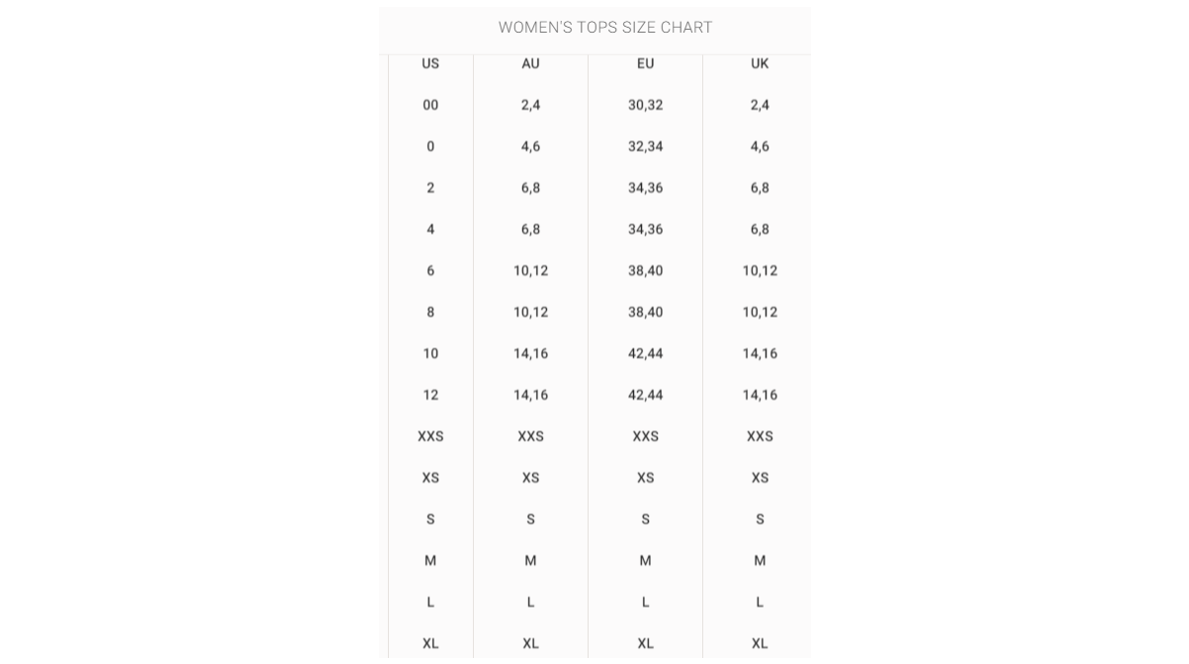Select the EU column header
This screenshot has height=664, width=1189.
[x=645, y=64]
